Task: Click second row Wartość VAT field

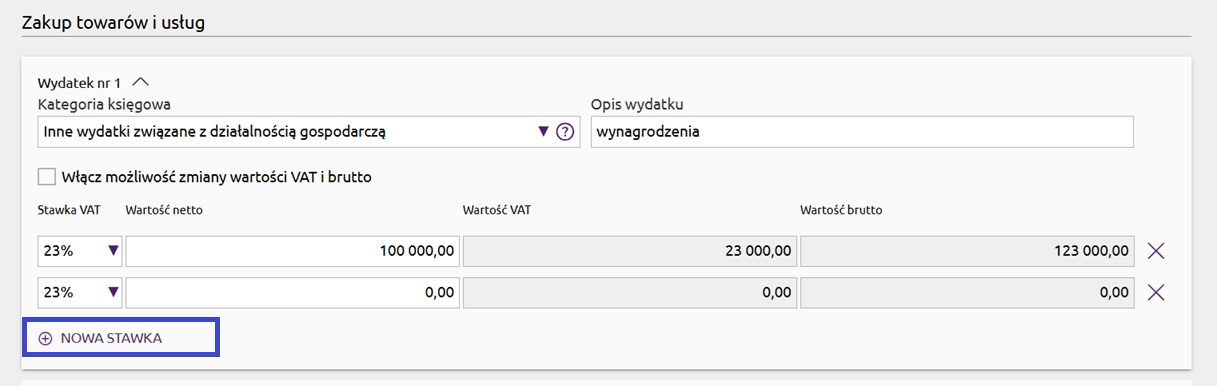Action: (x=630, y=293)
